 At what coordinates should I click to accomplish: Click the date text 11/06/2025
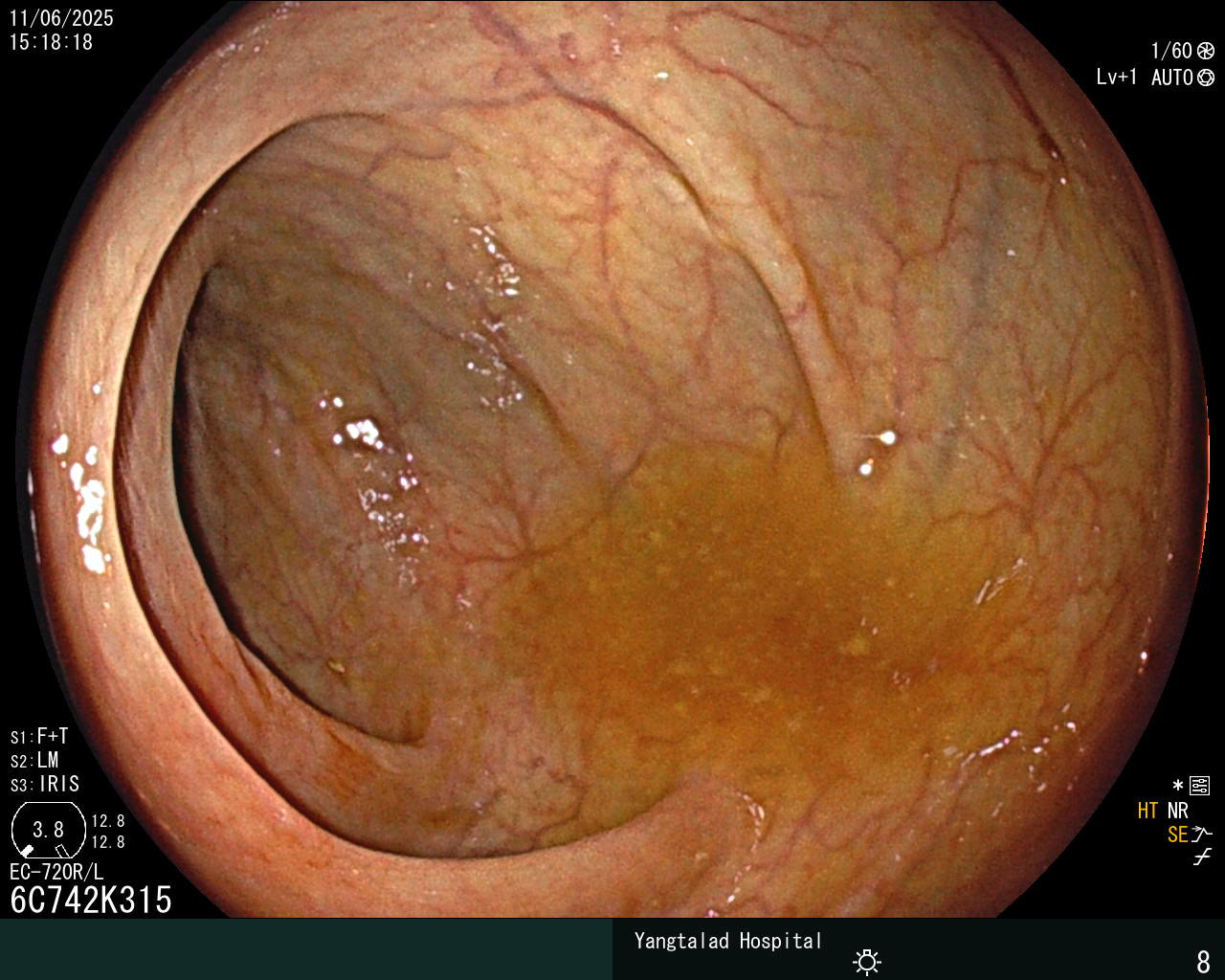point(61,18)
